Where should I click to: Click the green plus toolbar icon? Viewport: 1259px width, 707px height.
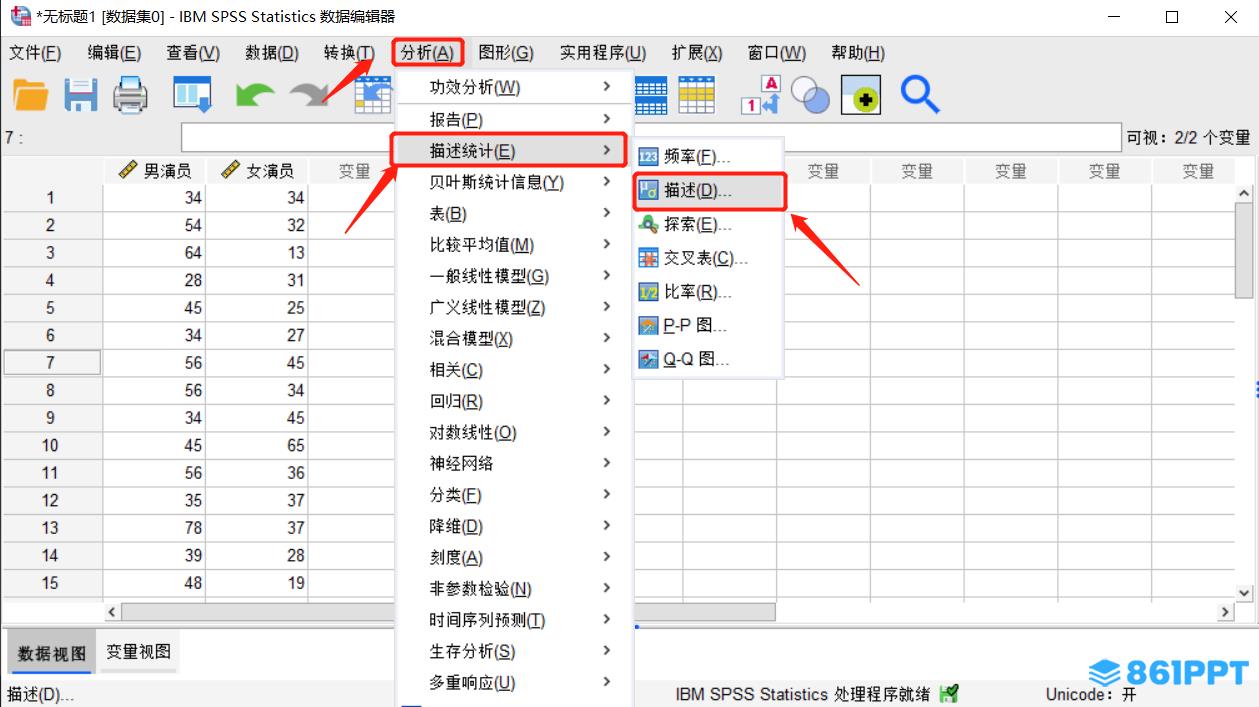[x=860, y=95]
